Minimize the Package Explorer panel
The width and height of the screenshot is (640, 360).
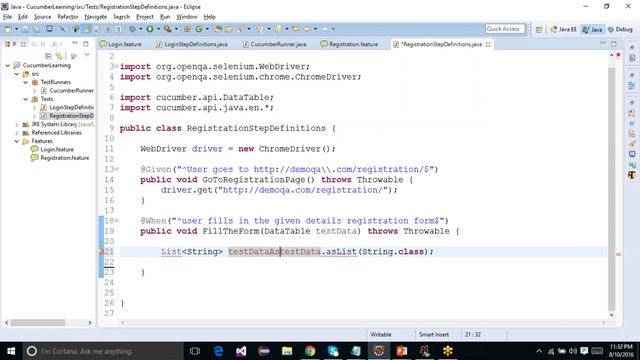pyautogui.click(x=75, y=43)
